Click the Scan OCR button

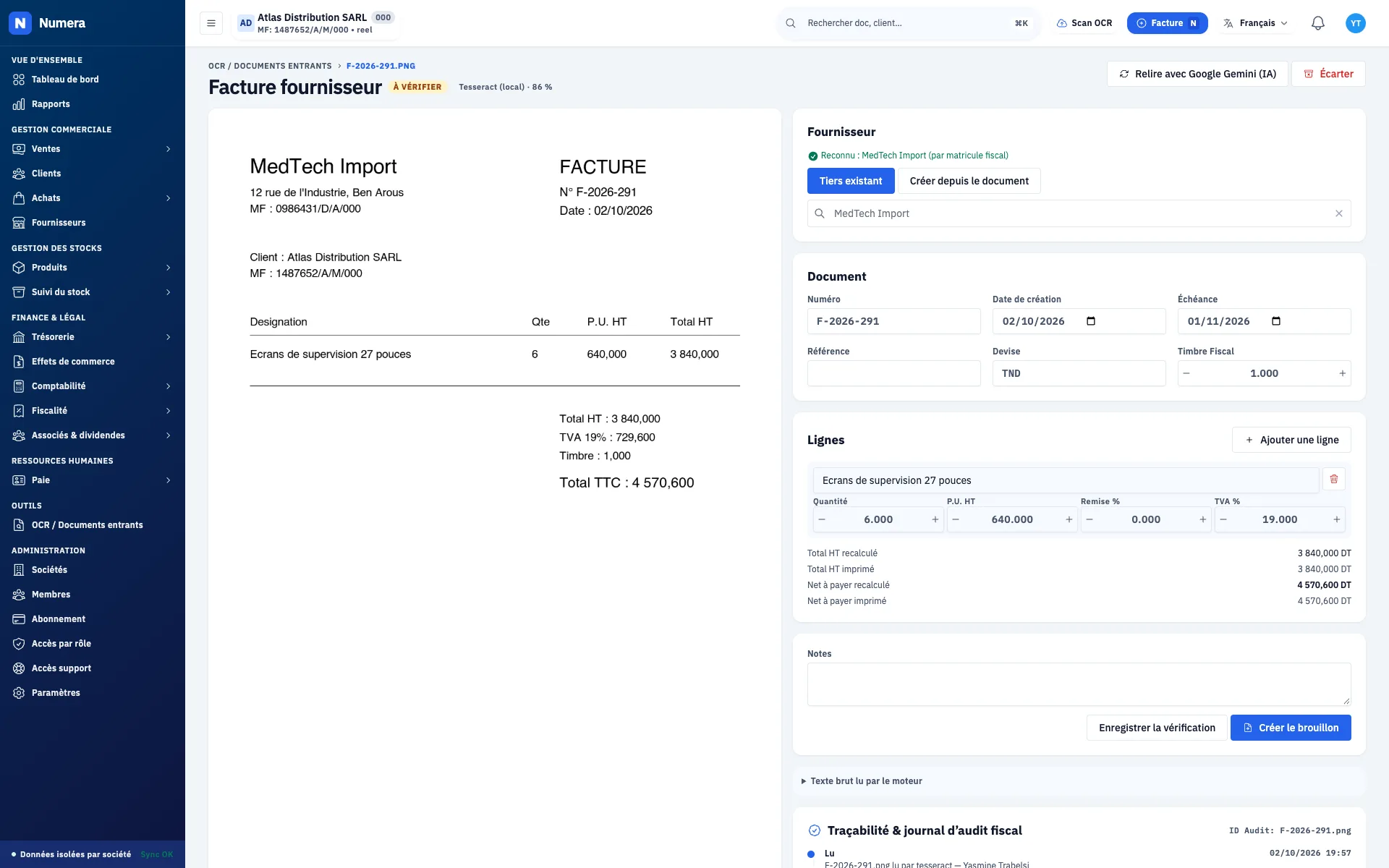coord(1084,23)
